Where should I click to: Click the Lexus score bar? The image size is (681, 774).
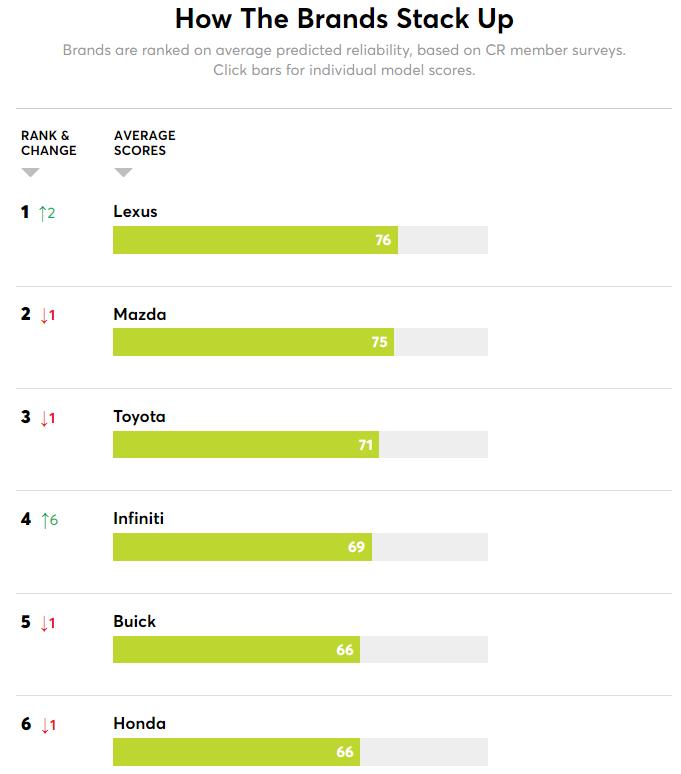click(x=300, y=240)
